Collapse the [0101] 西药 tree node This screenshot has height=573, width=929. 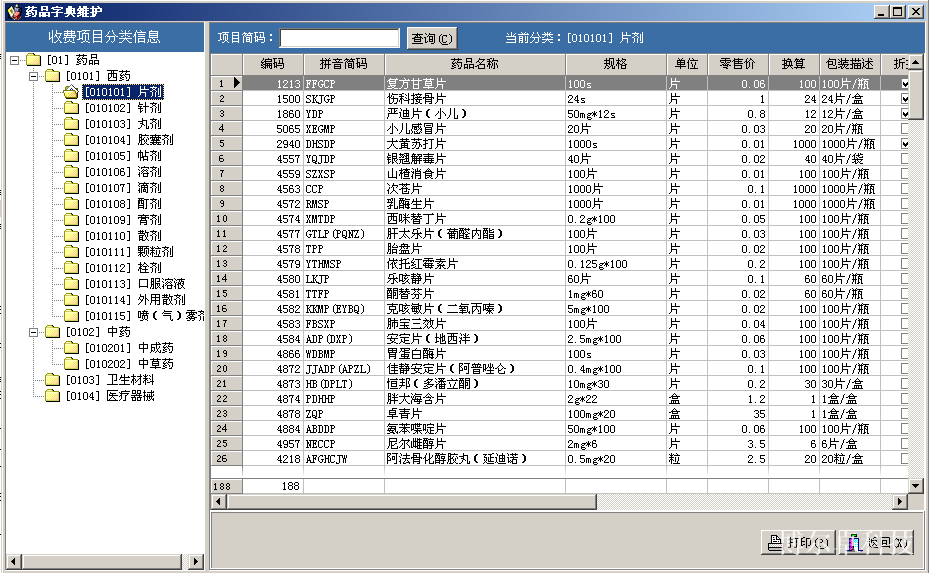tap(33, 76)
